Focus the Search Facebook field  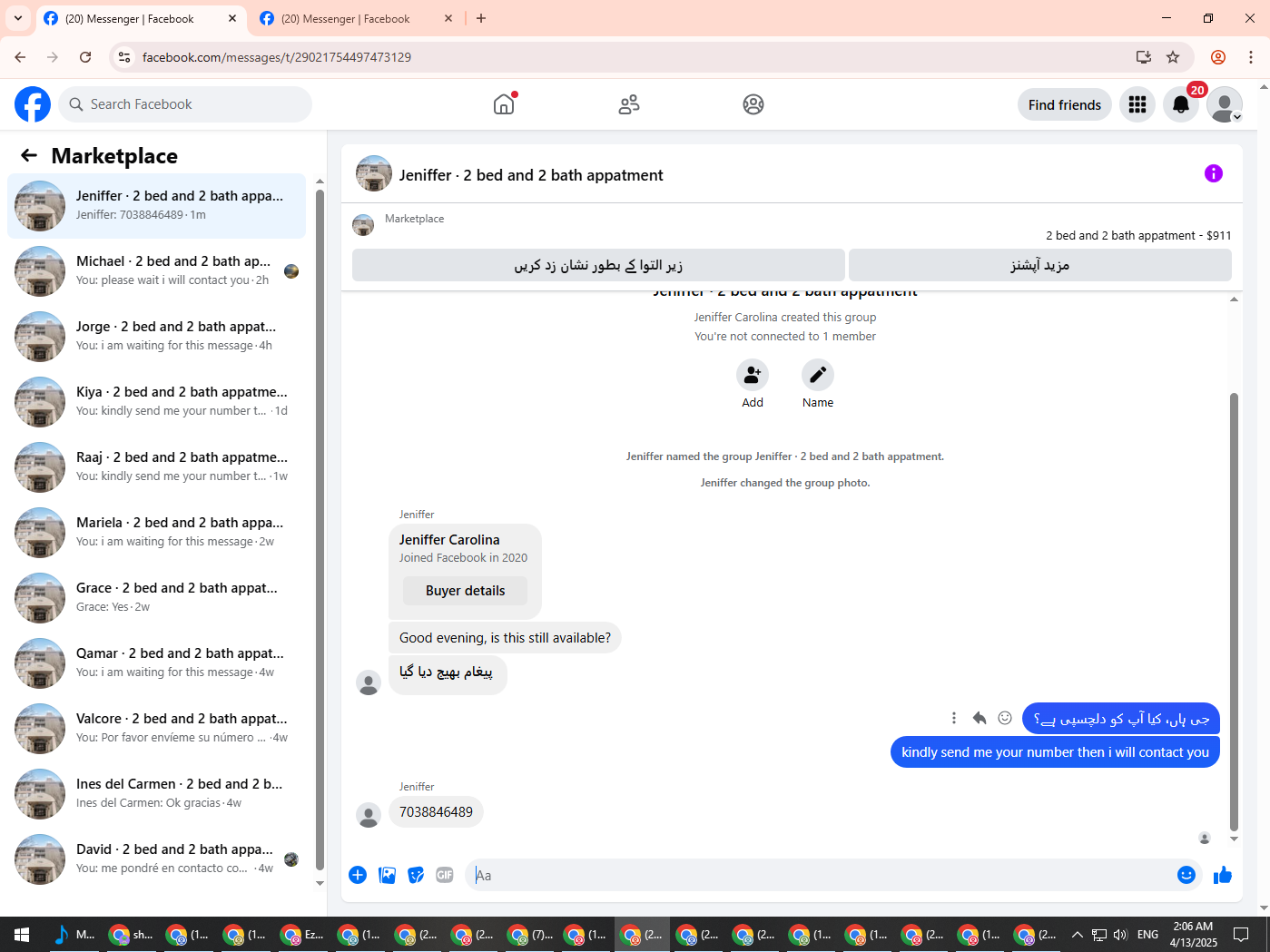(185, 104)
